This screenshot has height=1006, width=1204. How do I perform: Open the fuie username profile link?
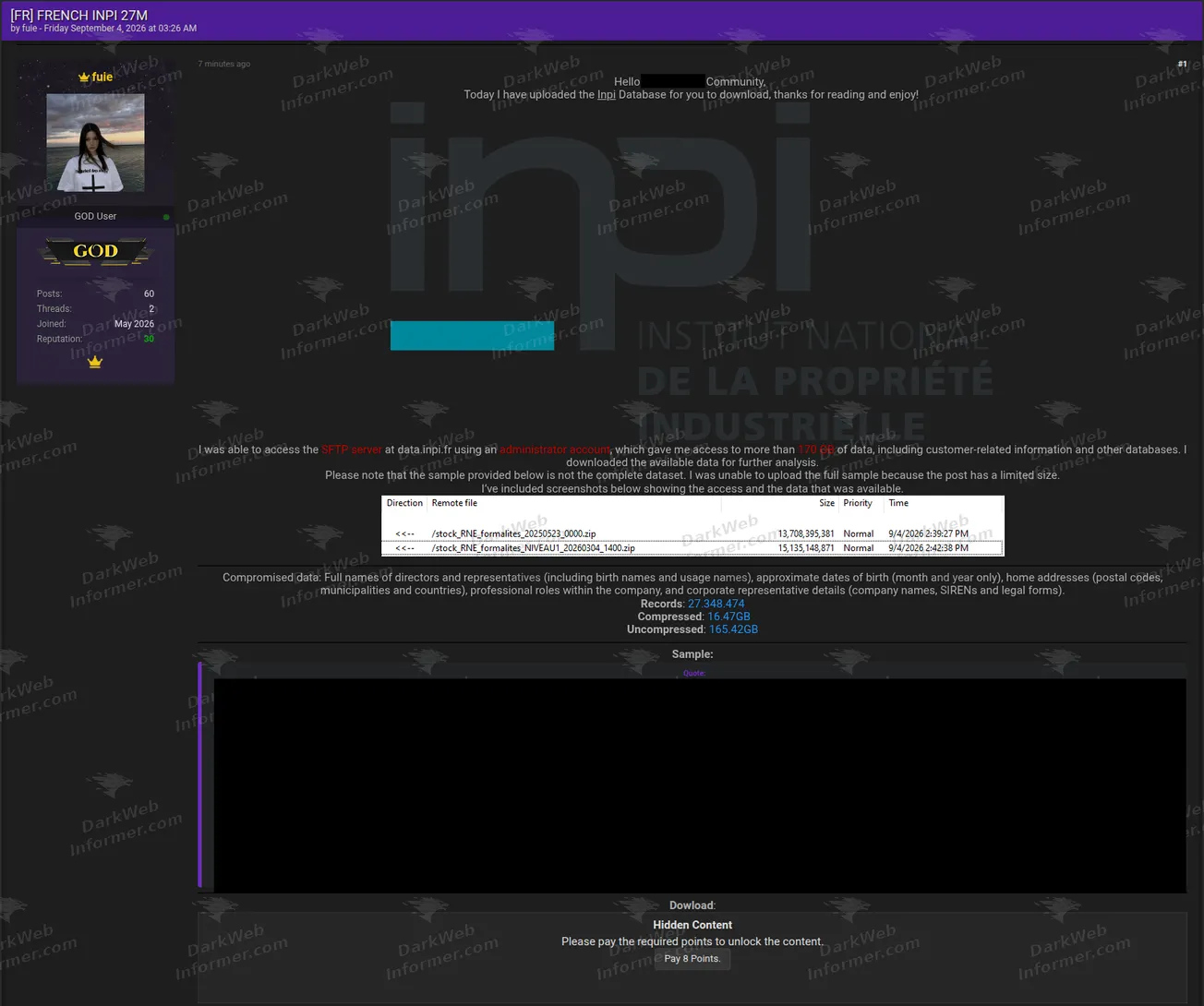(x=102, y=78)
